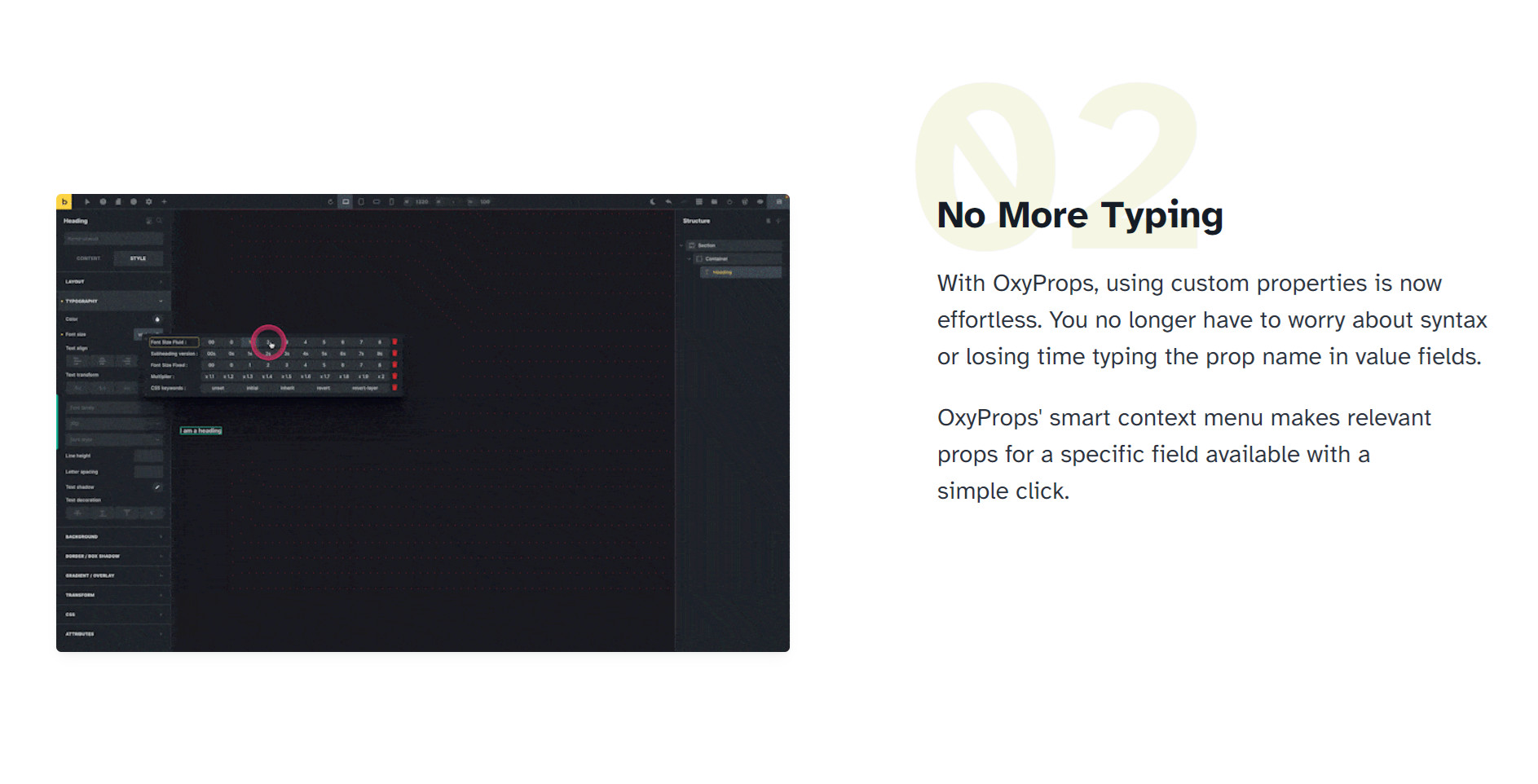1538x784 pixels.
Task: Expand the BORDER / BOX SHADOW section
Action: click(113, 556)
